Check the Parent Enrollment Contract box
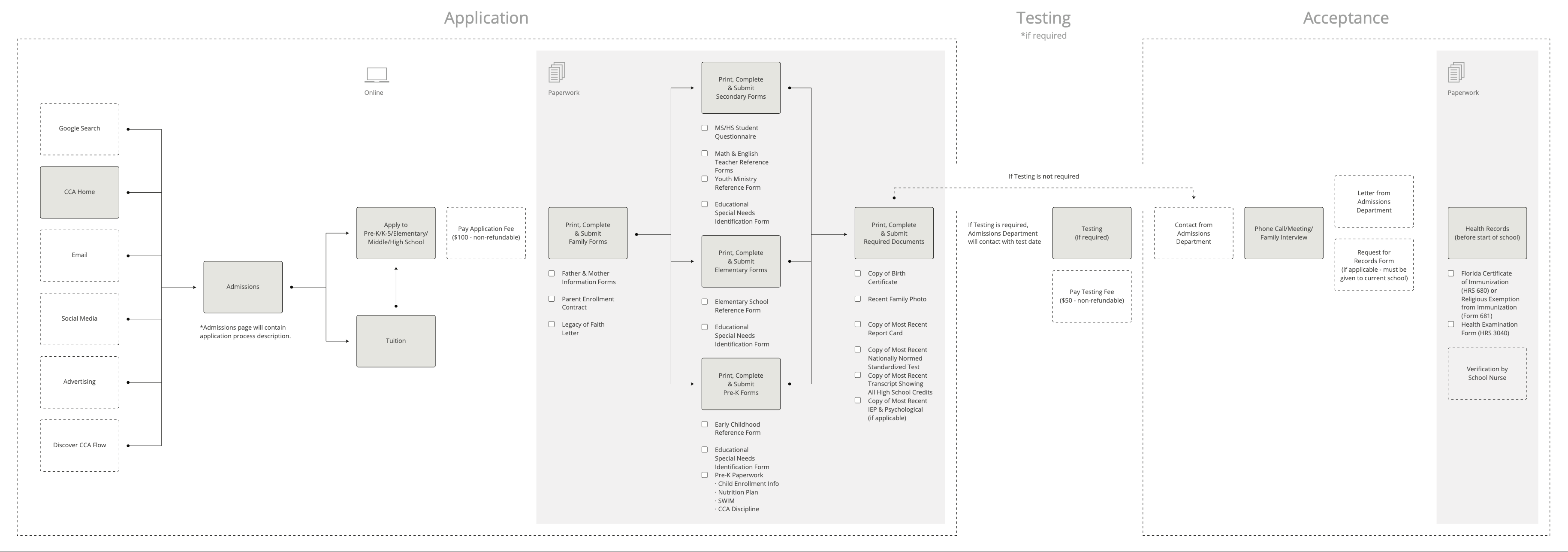The width and height of the screenshot is (1568, 552). (x=552, y=299)
